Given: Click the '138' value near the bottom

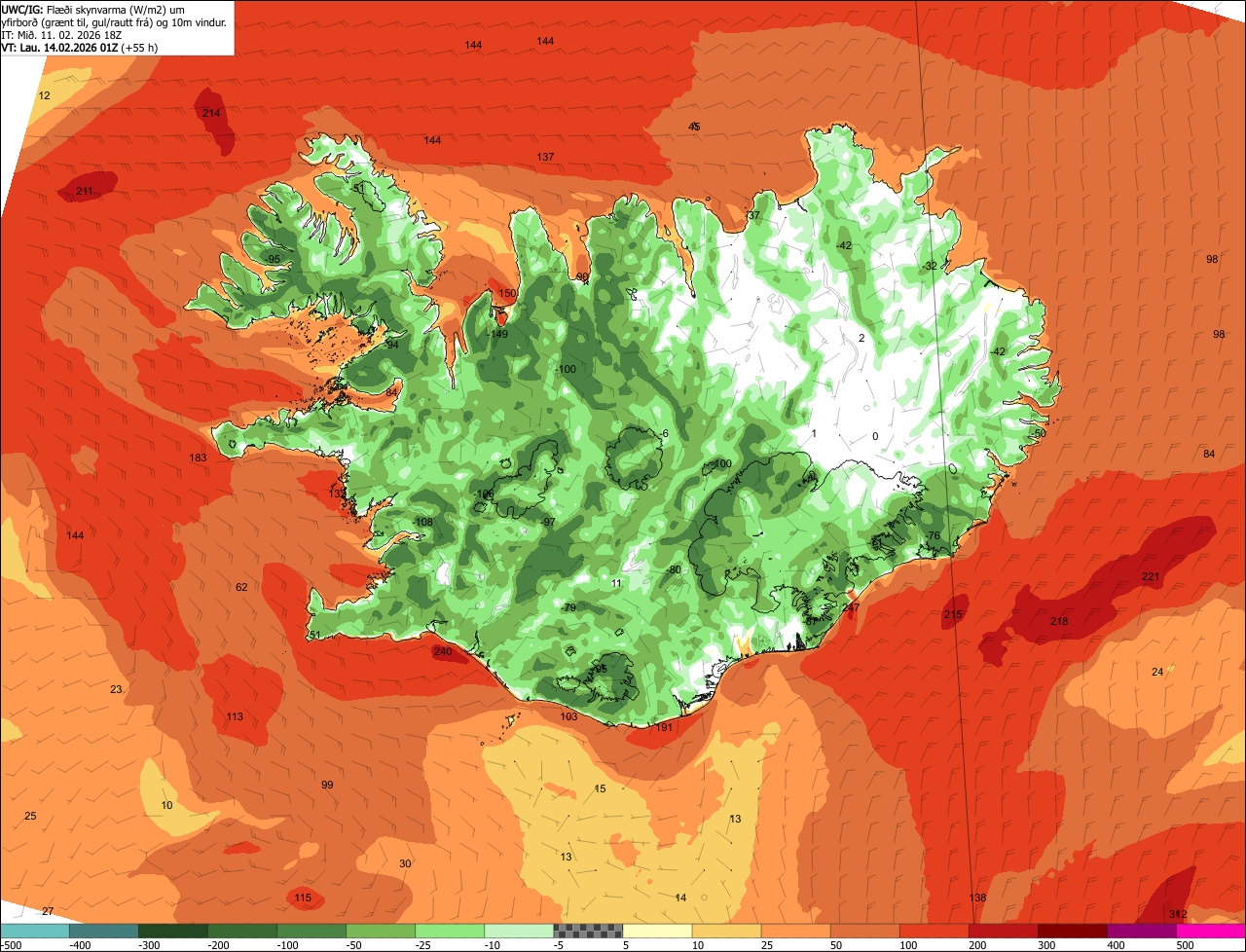Looking at the screenshot, I should pyautogui.click(x=978, y=897).
